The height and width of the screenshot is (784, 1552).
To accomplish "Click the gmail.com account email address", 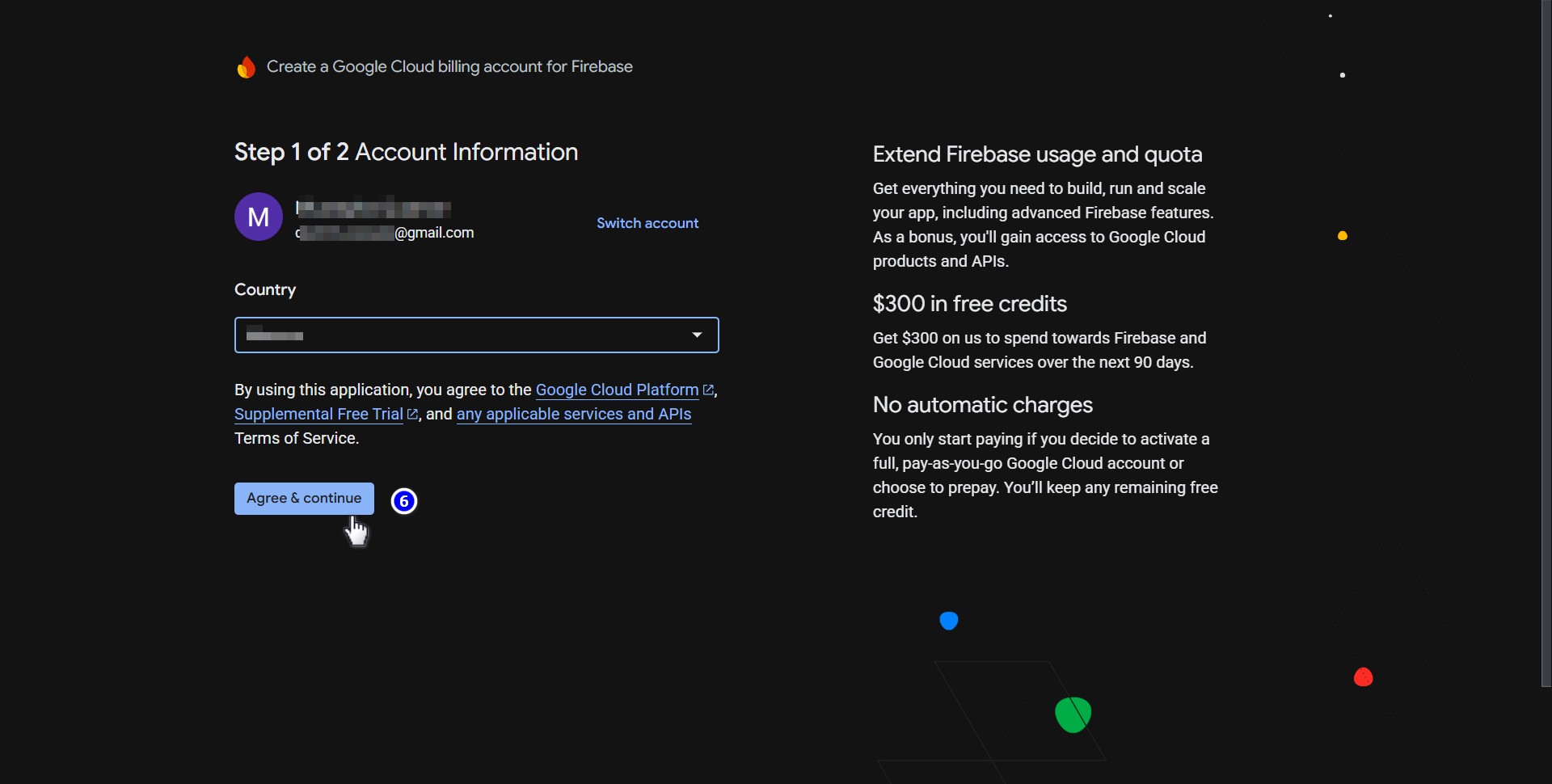I will [x=386, y=233].
